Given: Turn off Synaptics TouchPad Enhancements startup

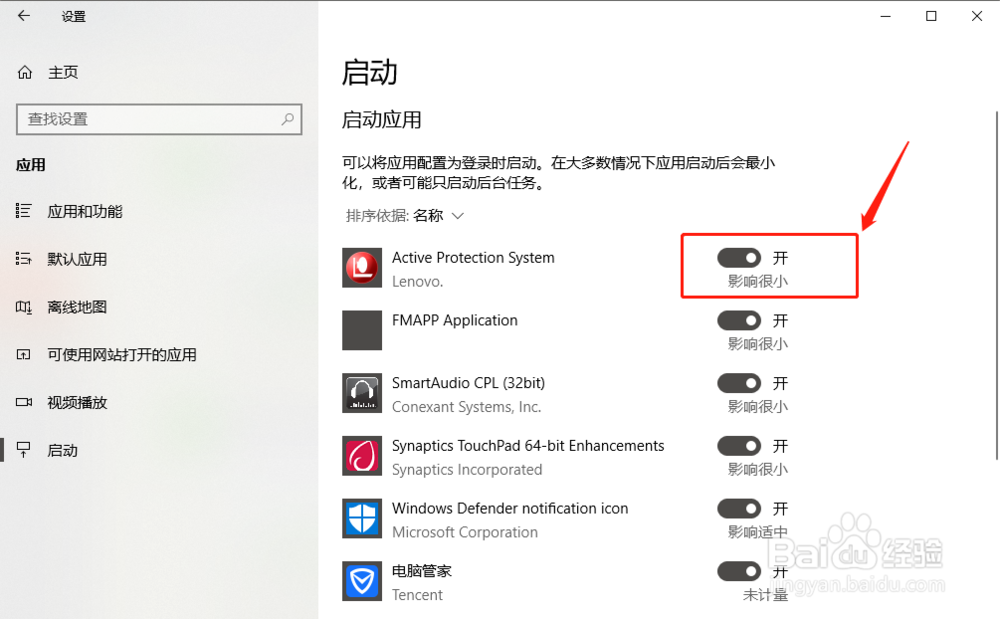Looking at the screenshot, I should 739,445.
